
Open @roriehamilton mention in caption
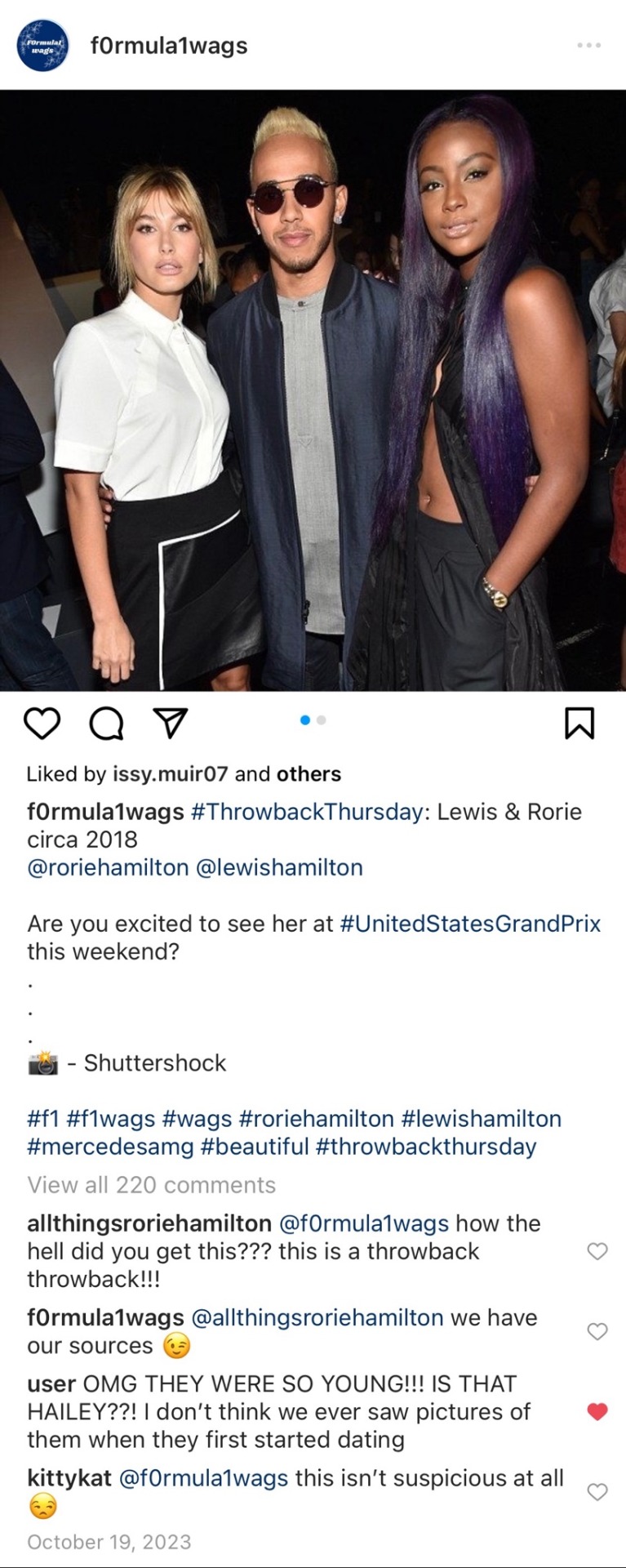108,867
